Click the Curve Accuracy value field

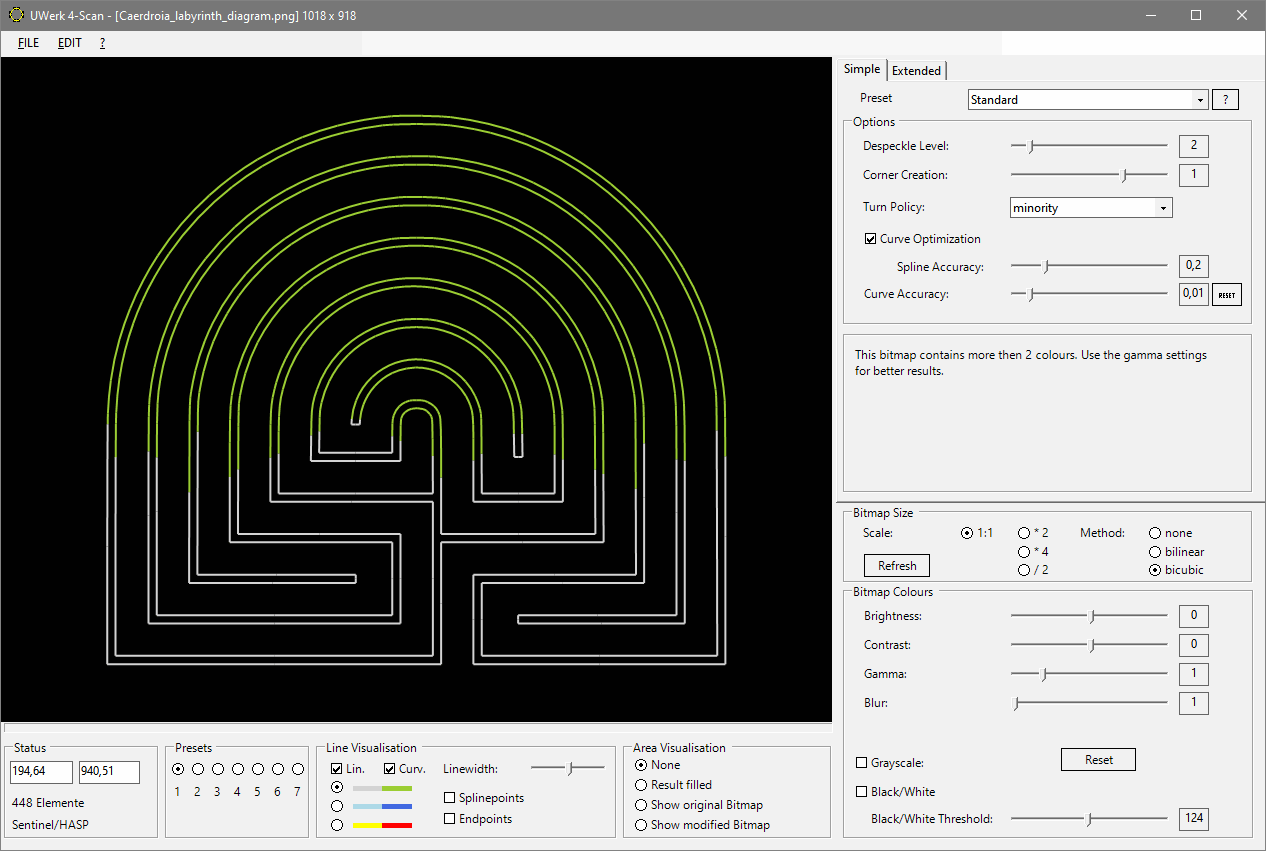pyautogui.click(x=1193, y=294)
